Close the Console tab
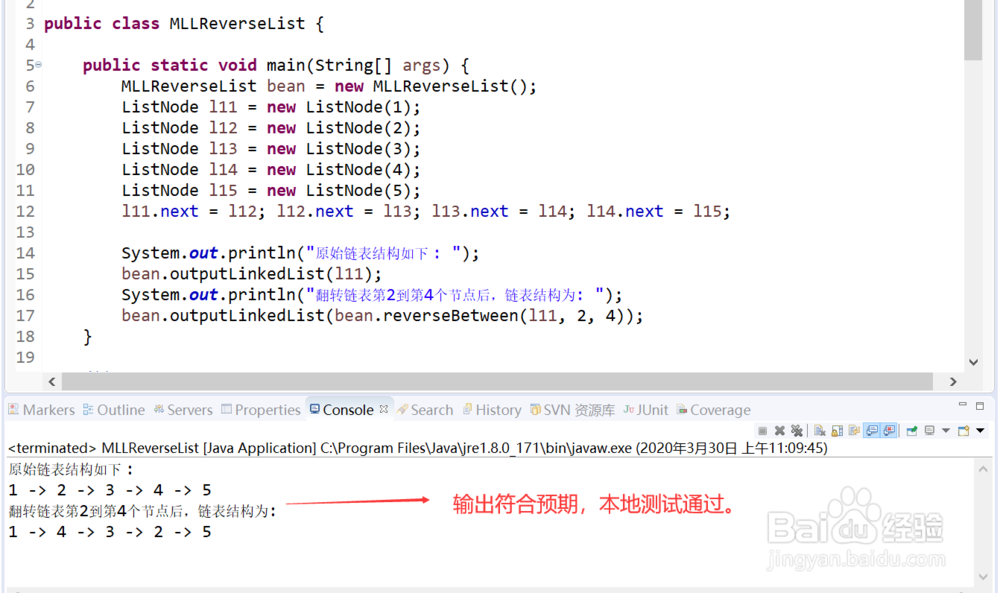1000x593 pixels. click(x=383, y=409)
